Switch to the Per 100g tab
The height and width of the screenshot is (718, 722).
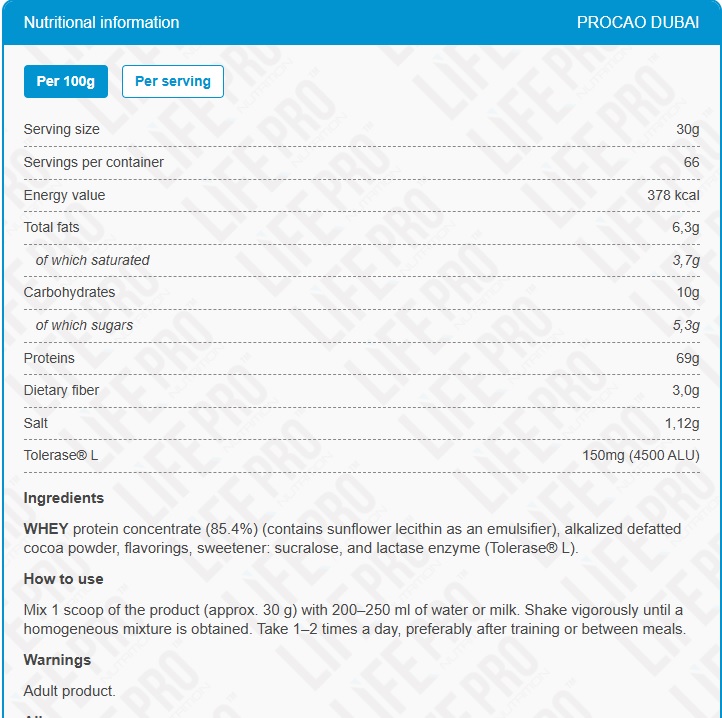tap(65, 82)
